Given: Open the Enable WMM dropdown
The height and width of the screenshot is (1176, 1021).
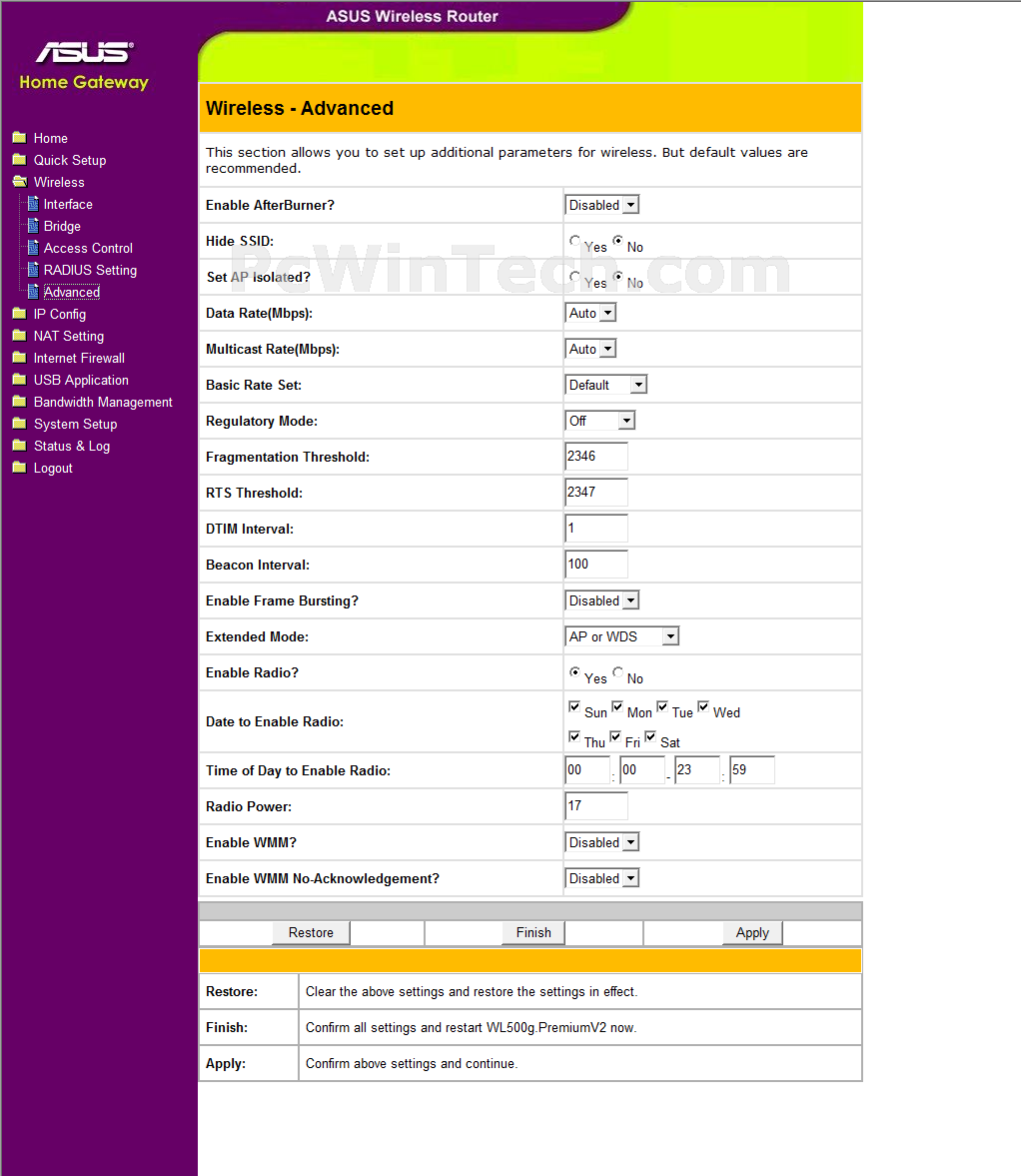Looking at the screenshot, I should tap(602, 842).
